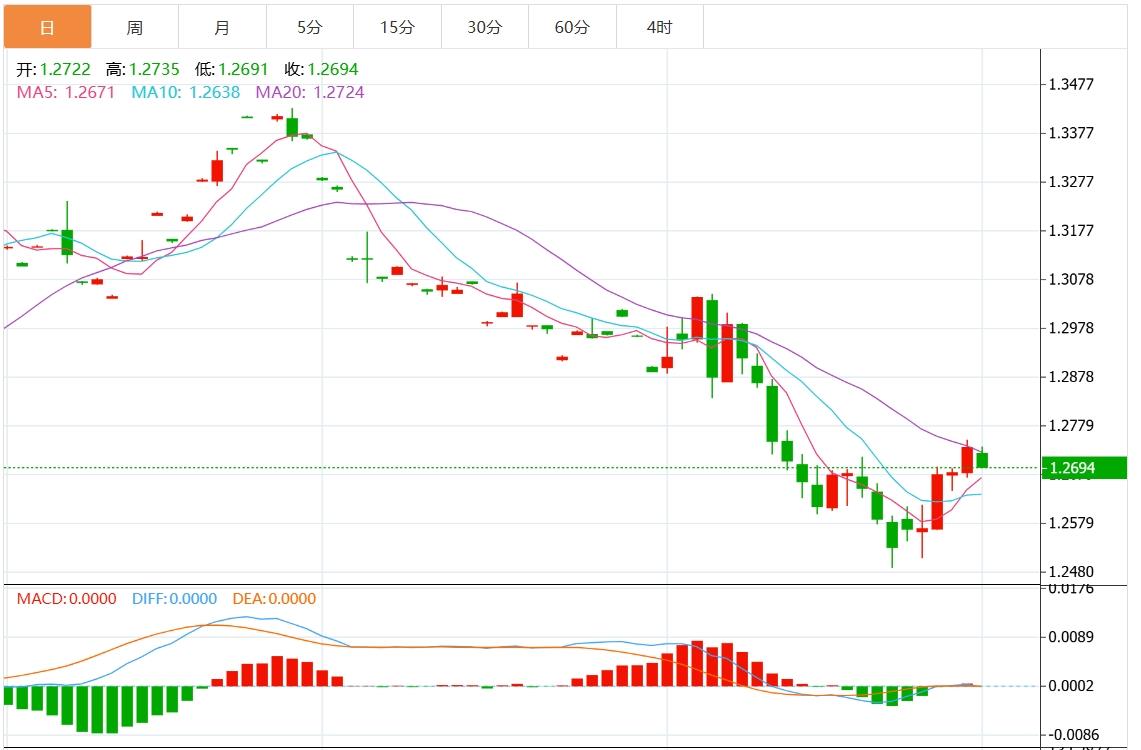Switch to the 周 weekly tab

[135, 27]
